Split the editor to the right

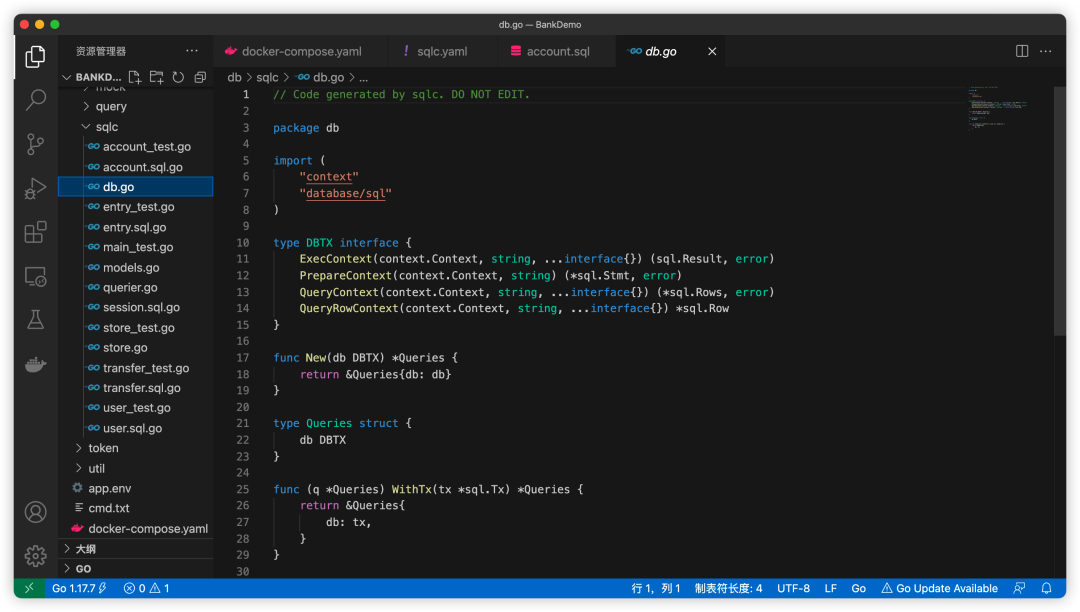pyautogui.click(x=1022, y=51)
